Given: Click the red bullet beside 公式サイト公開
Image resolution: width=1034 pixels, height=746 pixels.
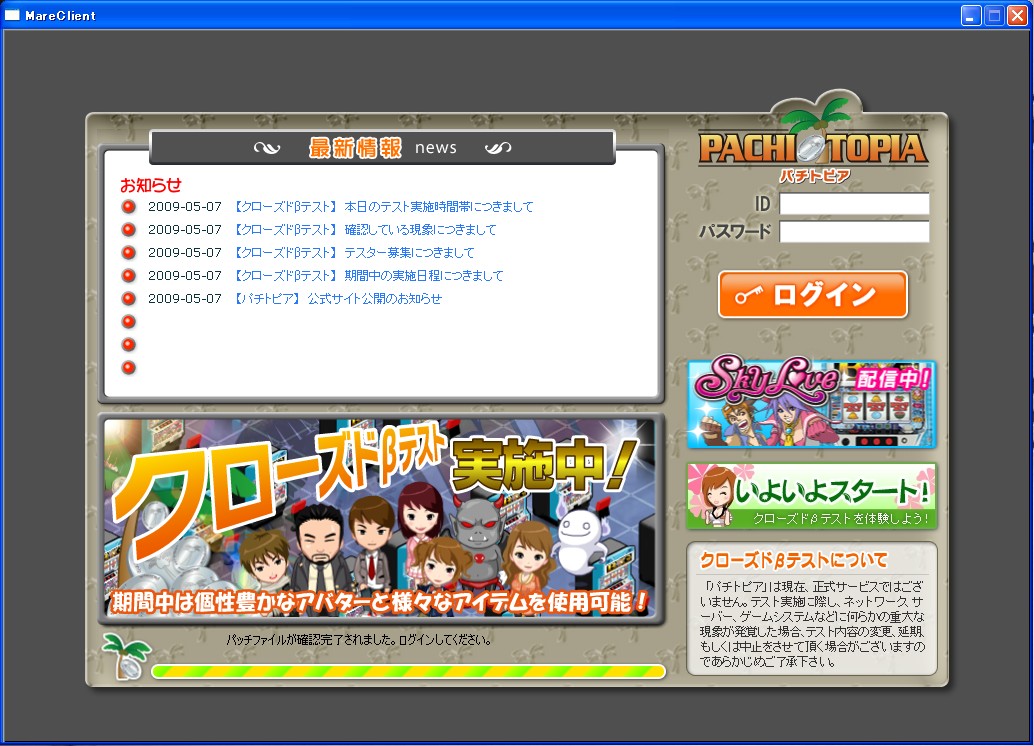Looking at the screenshot, I should point(129,299).
